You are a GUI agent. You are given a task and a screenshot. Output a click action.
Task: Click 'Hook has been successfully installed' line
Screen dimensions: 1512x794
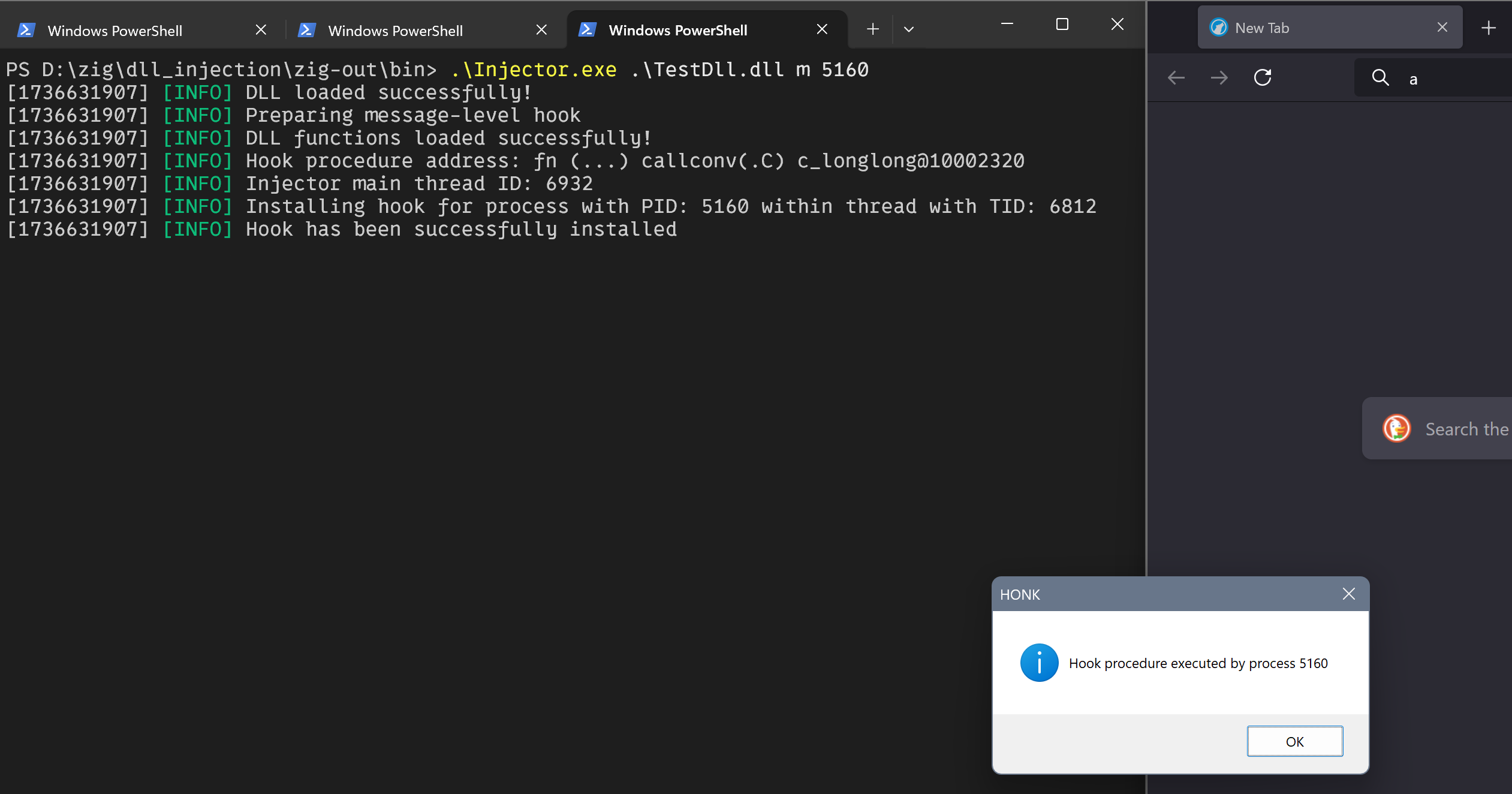[x=461, y=229]
